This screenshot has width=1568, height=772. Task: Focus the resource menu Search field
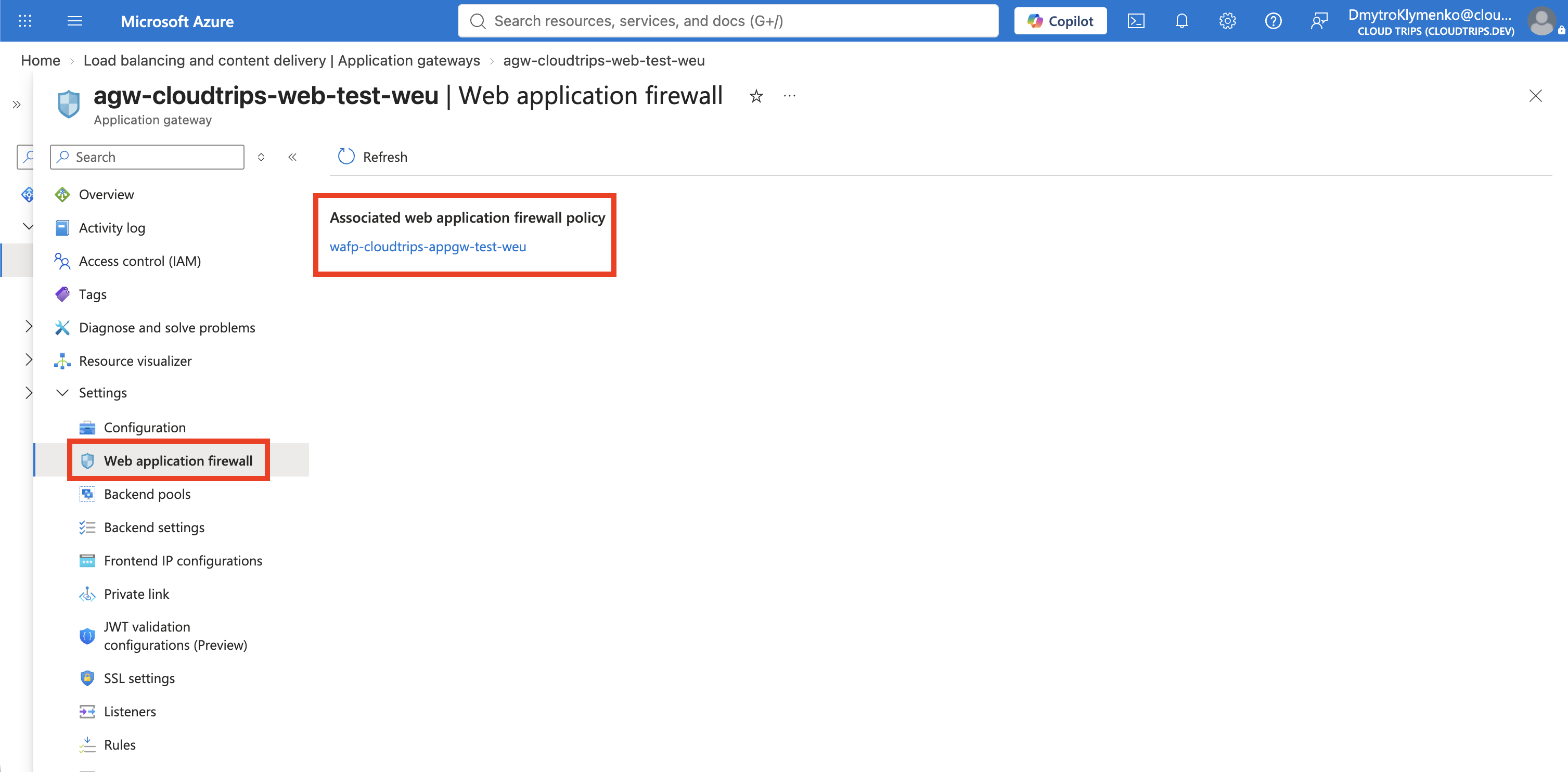pos(147,157)
